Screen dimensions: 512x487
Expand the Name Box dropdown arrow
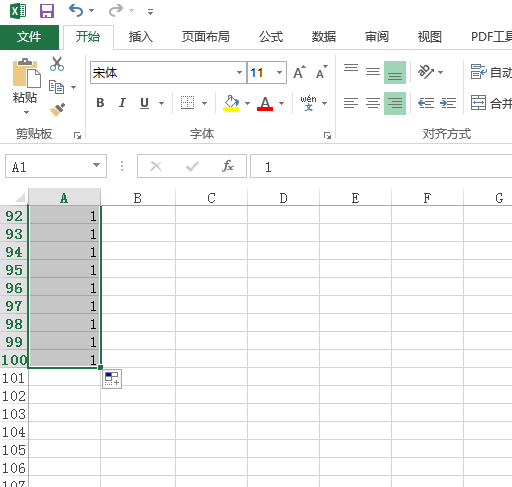click(96, 165)
